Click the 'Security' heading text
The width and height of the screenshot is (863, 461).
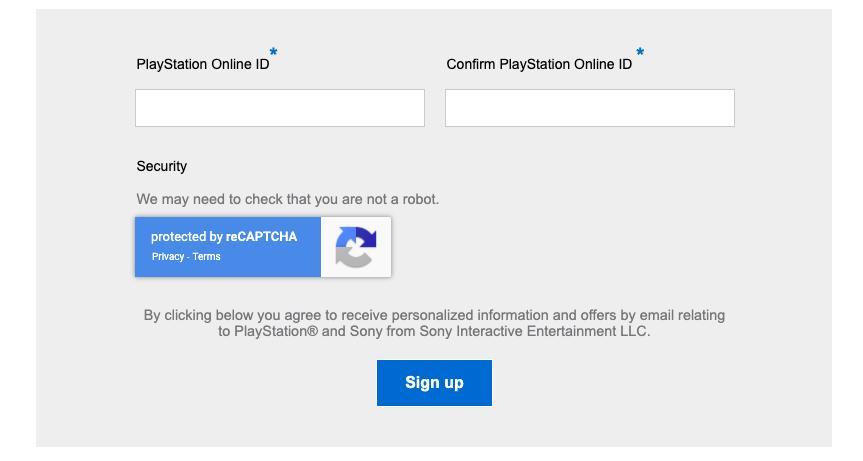click(162, 166)
